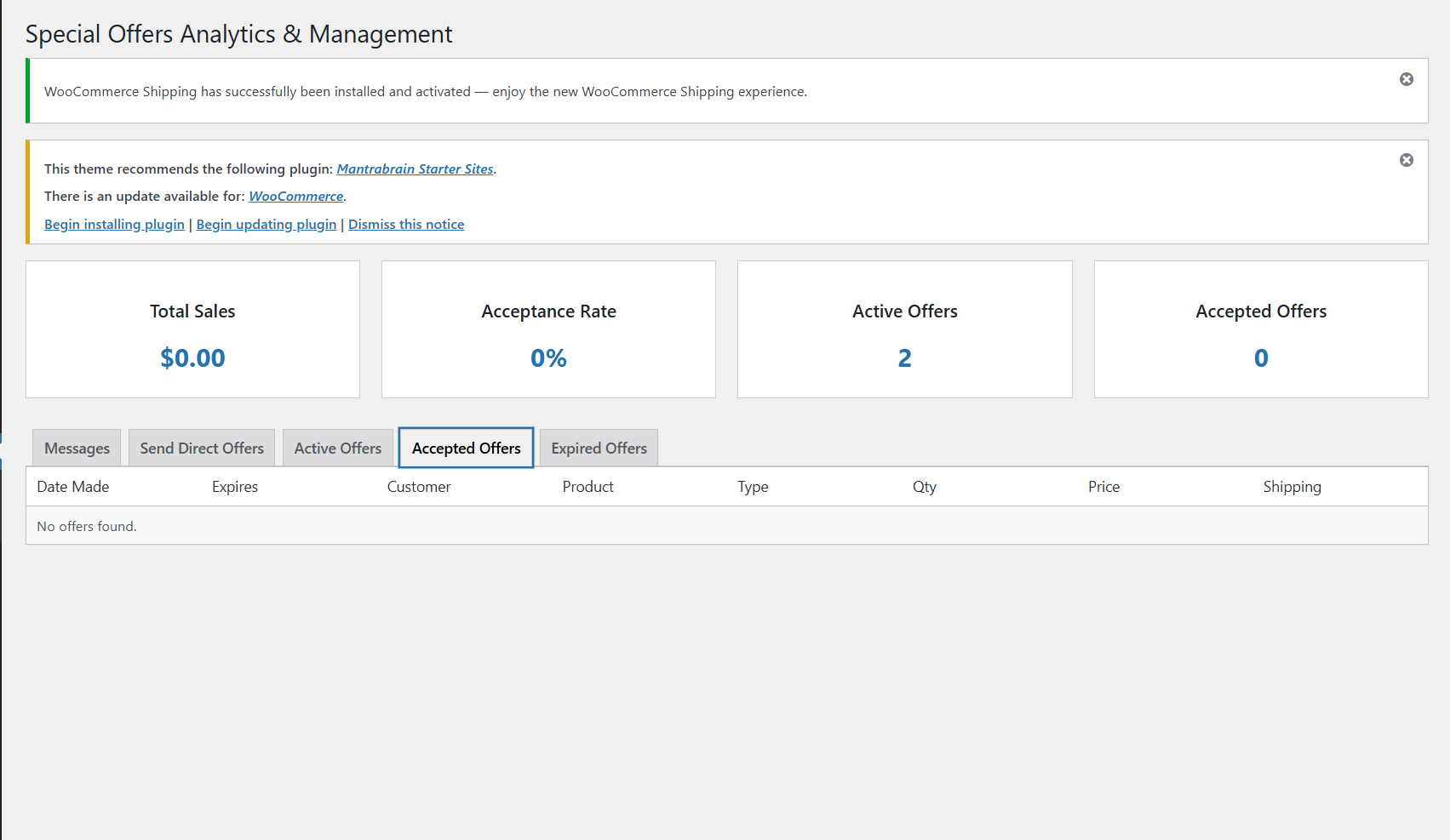
Task: Click the Acceptance Rate stat card
Action: (548, 329)
